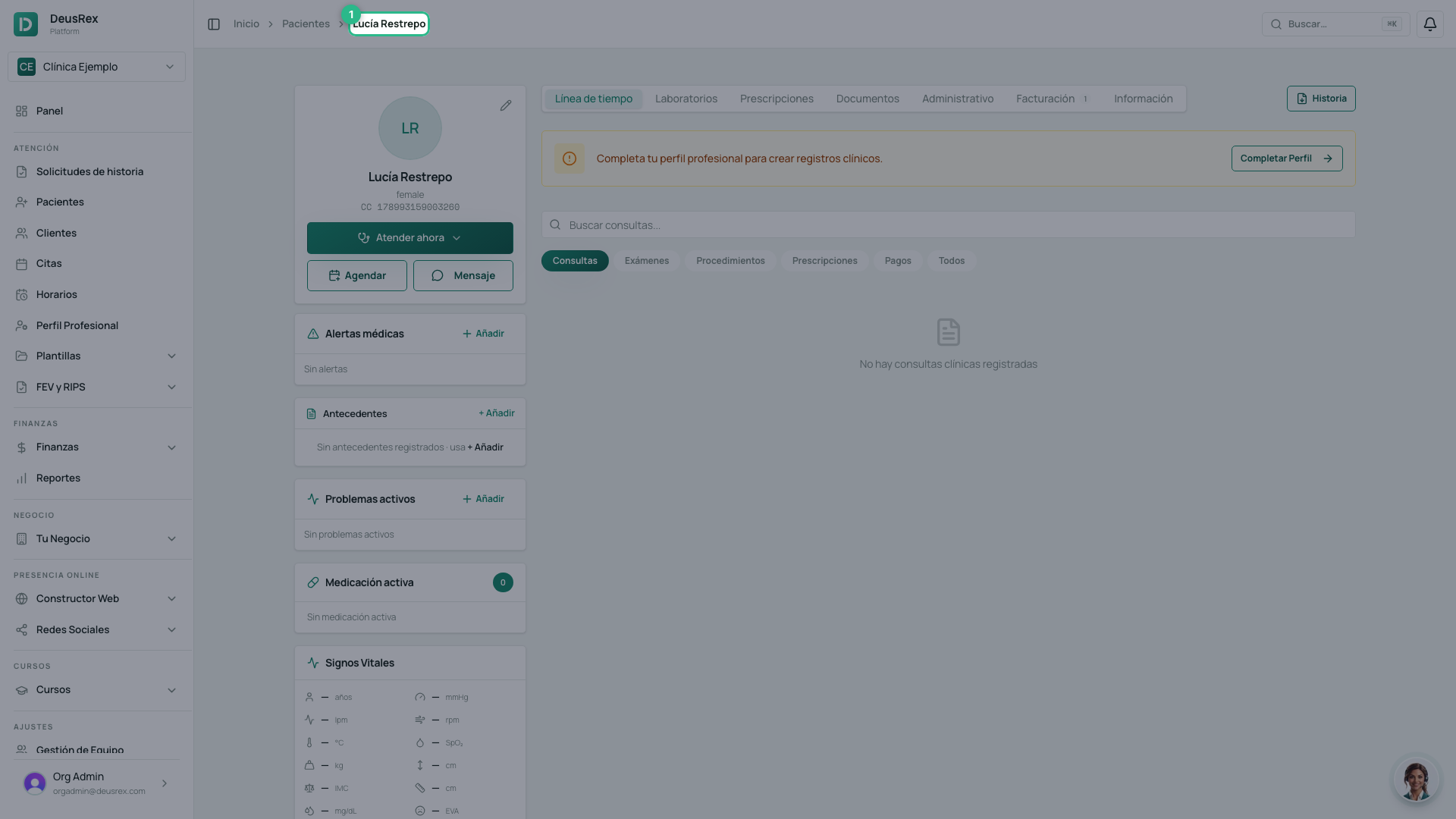Viewport: 1456px width, 819px height.
Task: Expand Redes Sociales menu
Action: pos(97,629)
